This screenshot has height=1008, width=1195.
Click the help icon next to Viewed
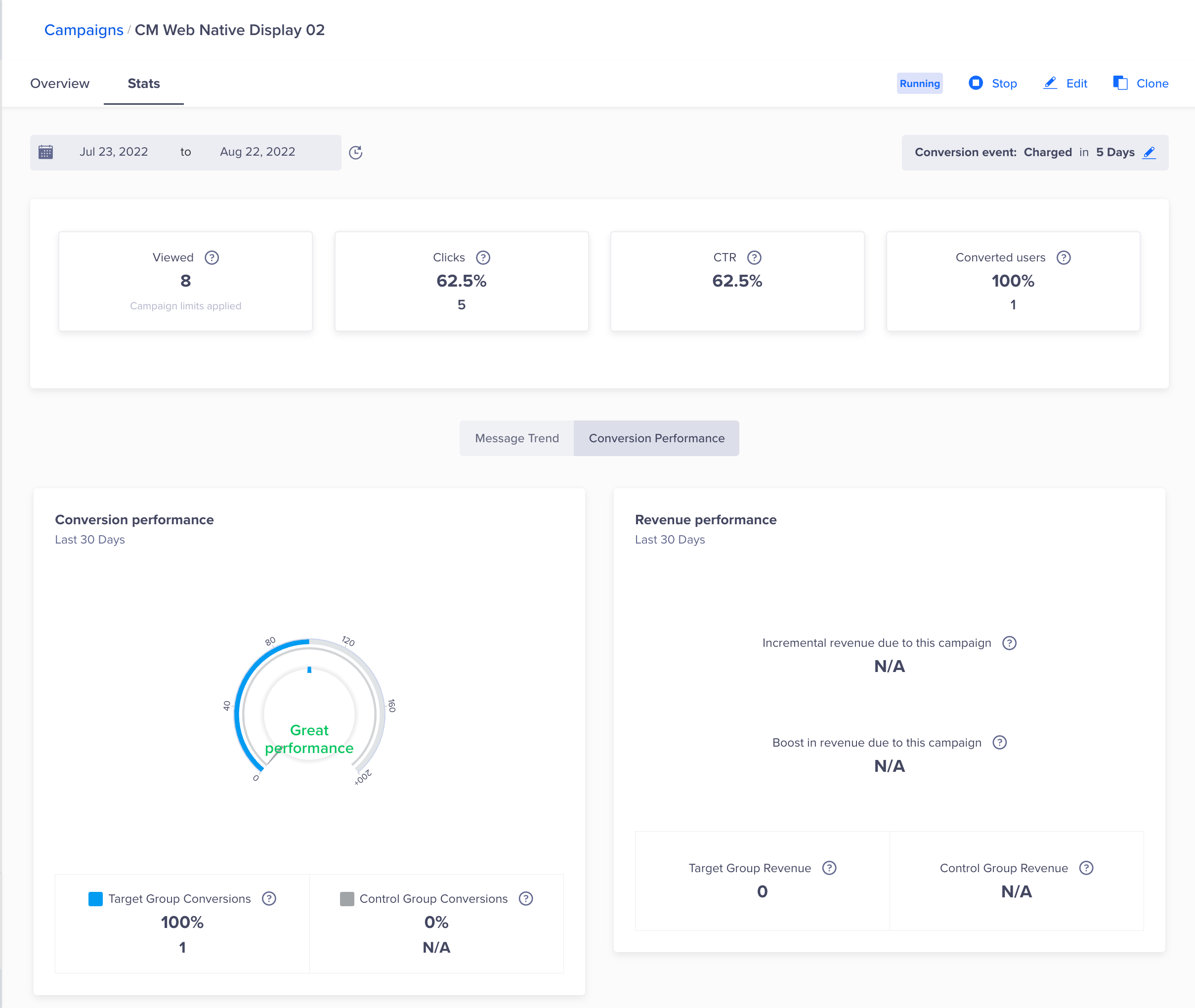click(x=212, y=258)
